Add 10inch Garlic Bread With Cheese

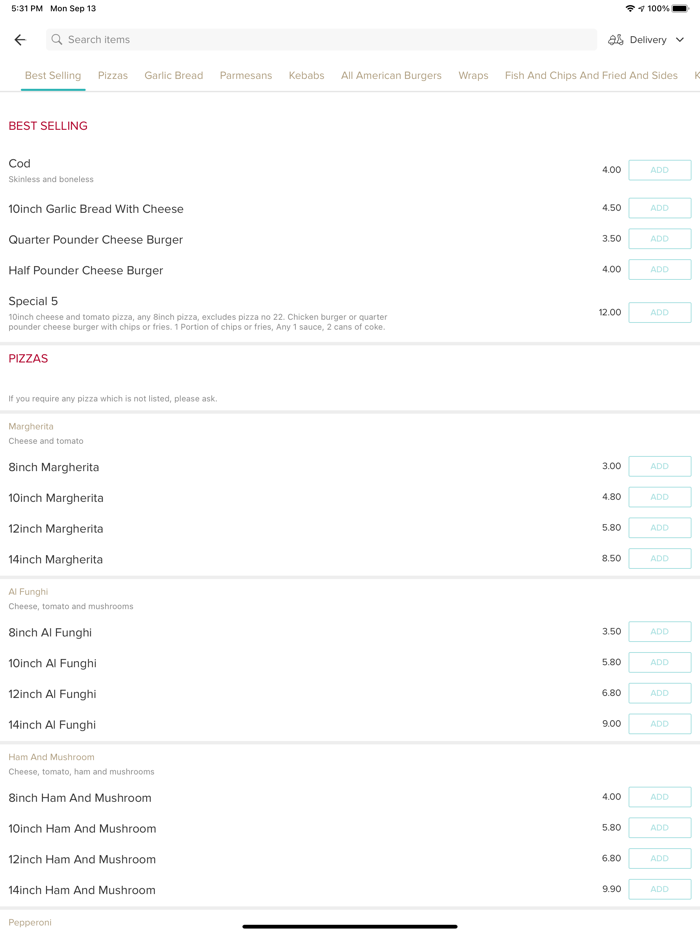click(659, 208)
